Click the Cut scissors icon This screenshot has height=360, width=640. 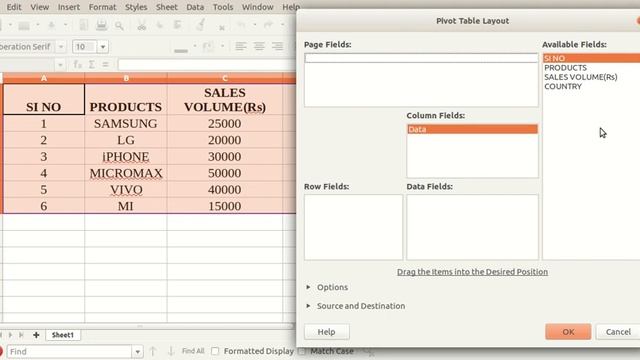[142, 26]
